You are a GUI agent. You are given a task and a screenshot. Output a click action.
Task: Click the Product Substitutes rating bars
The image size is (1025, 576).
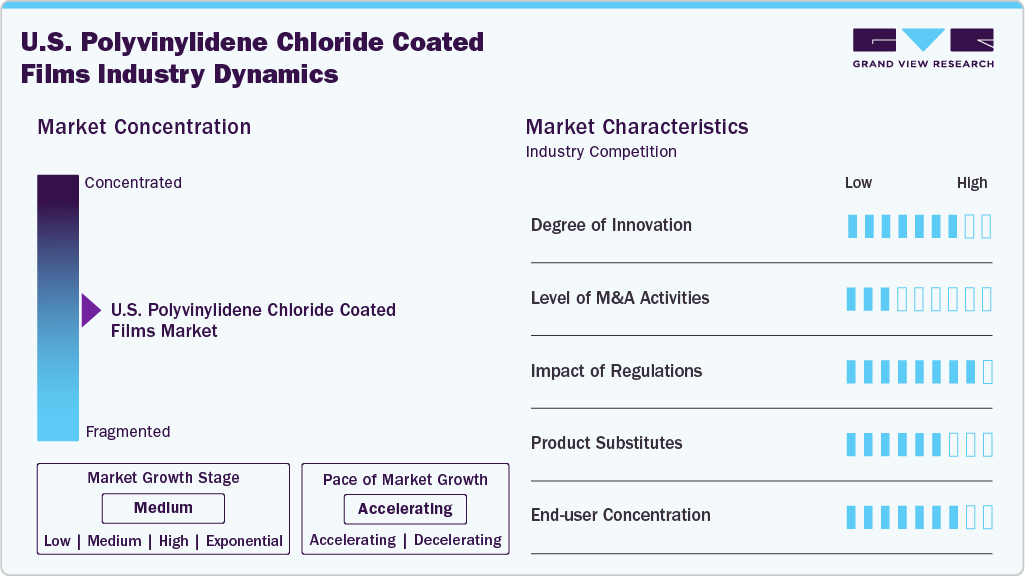pos(919,444)
